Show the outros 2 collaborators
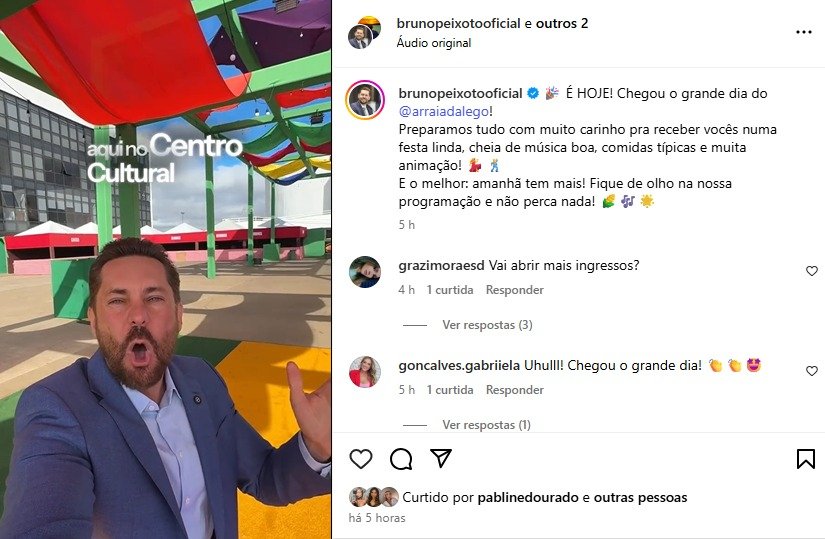 coord(562,24)
